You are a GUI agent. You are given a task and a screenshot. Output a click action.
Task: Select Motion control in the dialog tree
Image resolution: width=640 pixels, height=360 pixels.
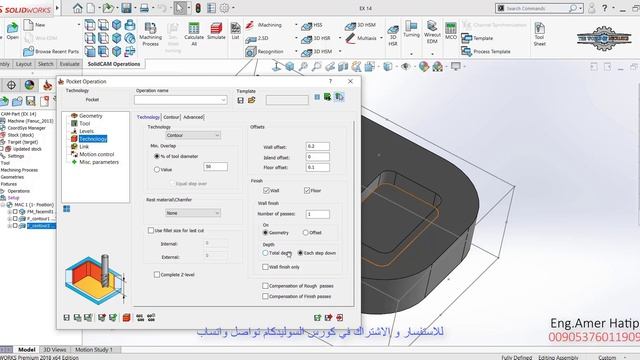(x=96, y=154)
